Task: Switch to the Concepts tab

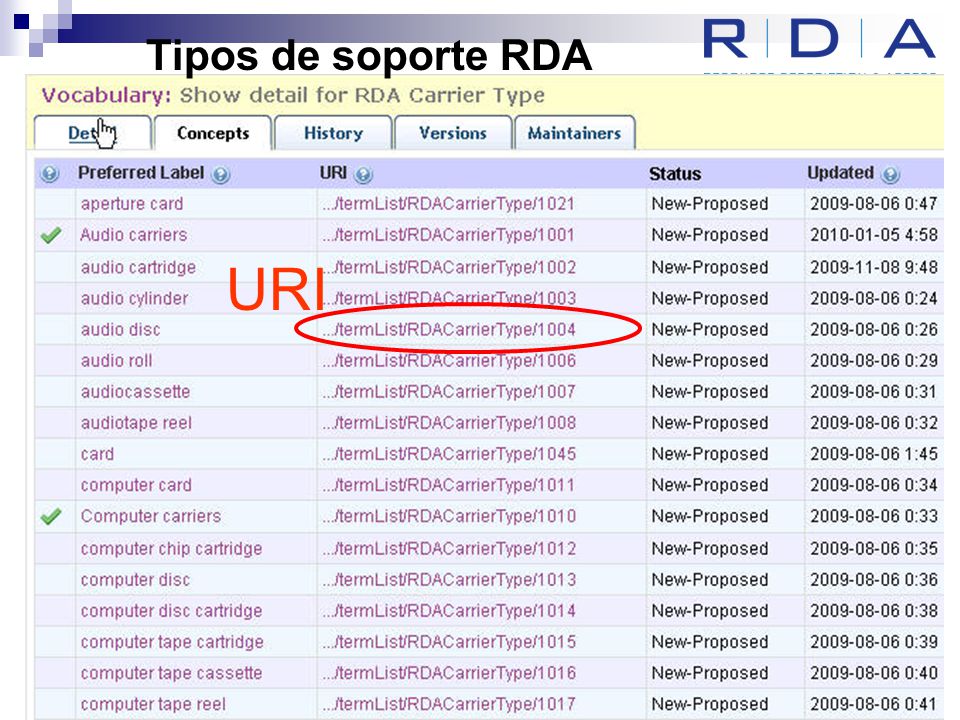Action: pos(213,133)
